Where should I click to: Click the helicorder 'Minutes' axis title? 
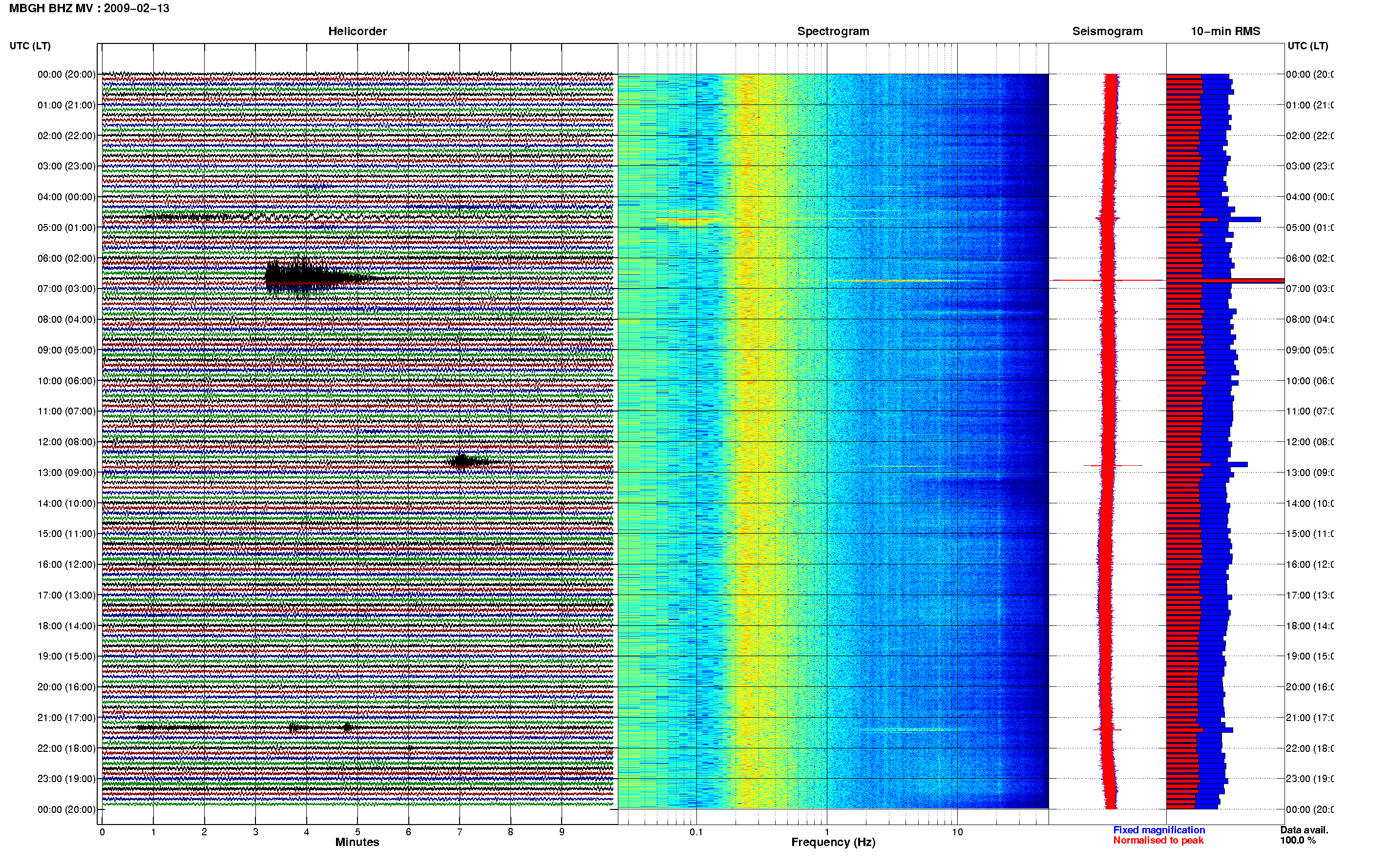[x=357, y=842]
